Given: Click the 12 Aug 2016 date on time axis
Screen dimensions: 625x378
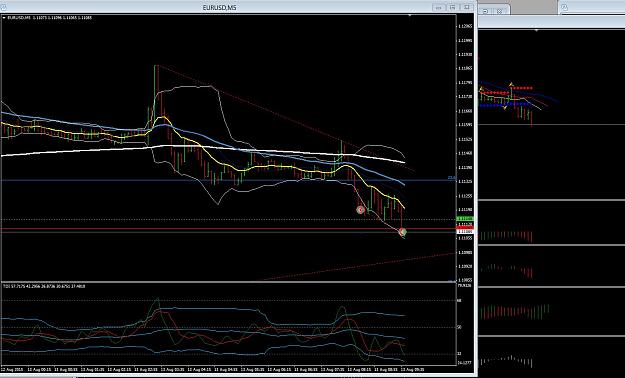Looking at the screenshot, I should tap(12, 370).
